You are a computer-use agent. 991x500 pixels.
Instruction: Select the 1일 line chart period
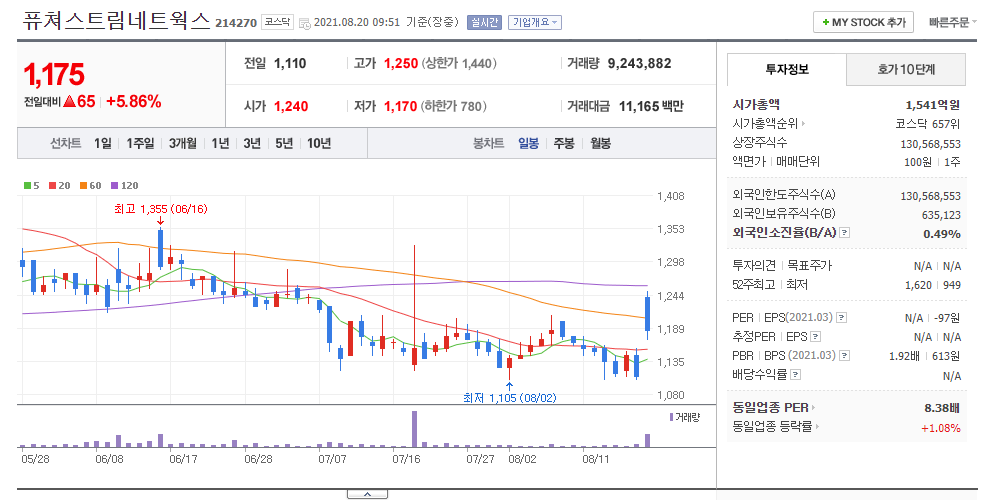point(102,143)
